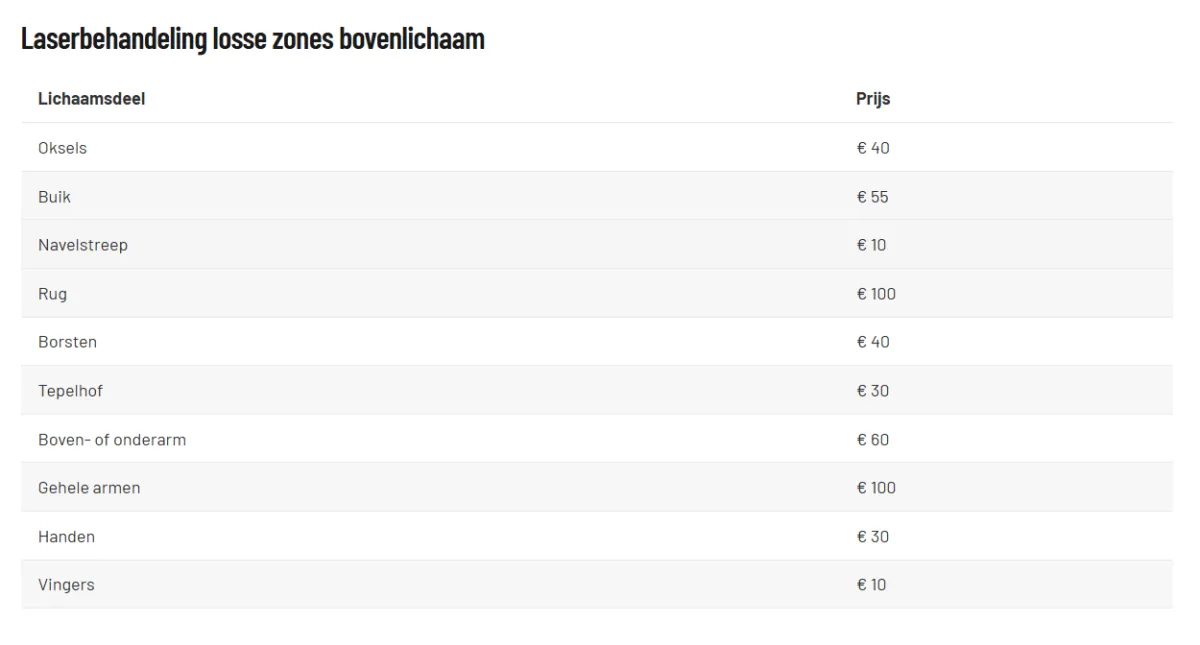The height and width of the screenshot is (645, 1200).
Task: Click the € 40 price for Oksels
Action: (x=873, y=148)
